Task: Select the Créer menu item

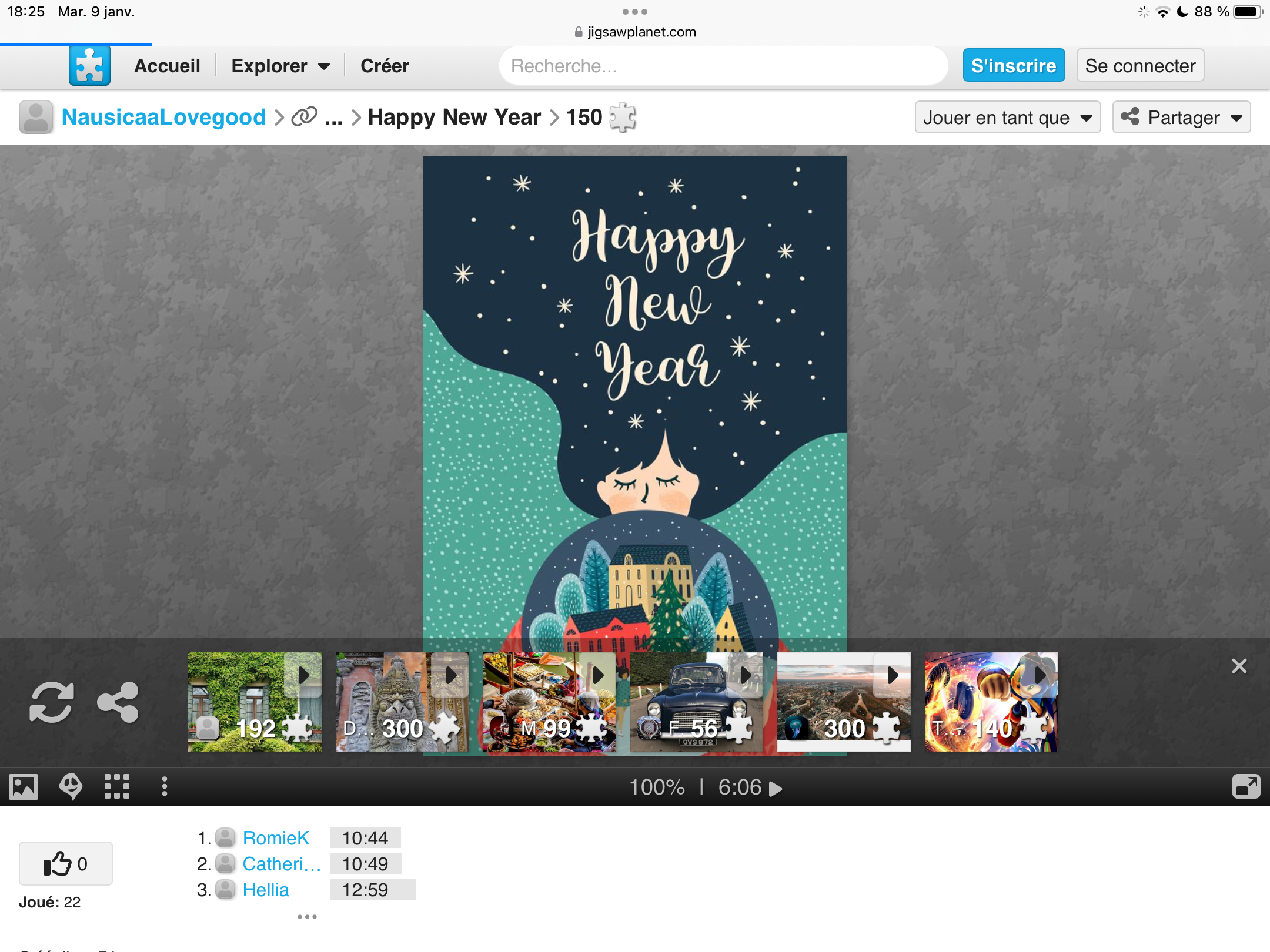Action: [385, 66]
